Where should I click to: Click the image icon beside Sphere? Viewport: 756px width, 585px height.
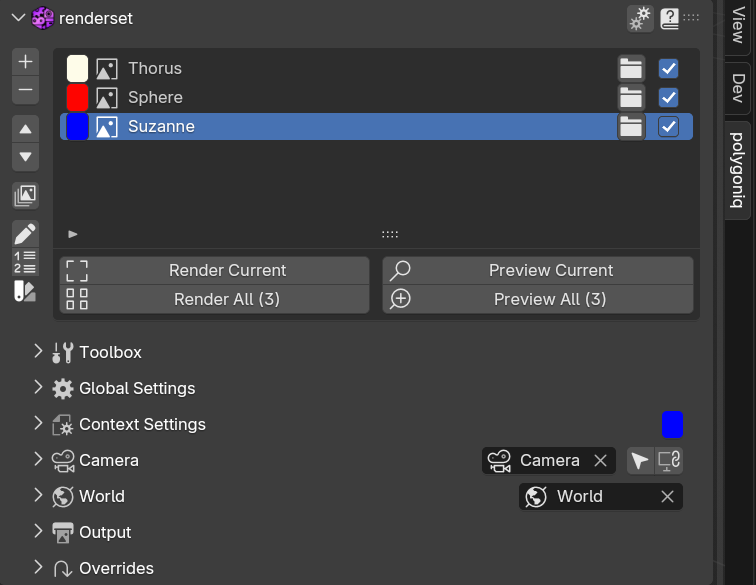coord(107,97)
